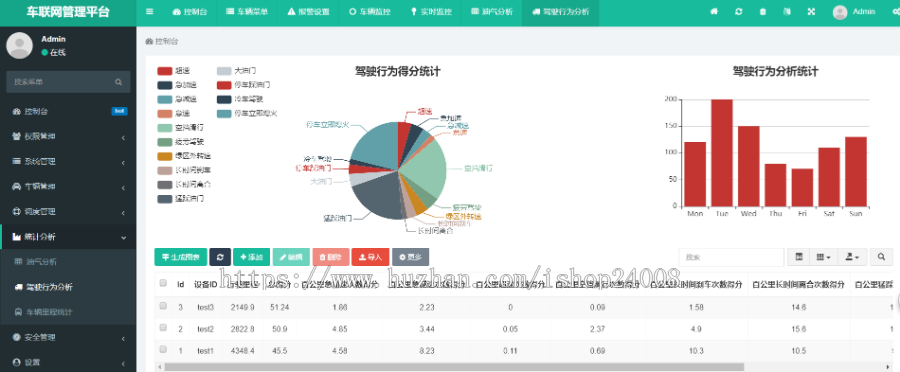Open the 车辆菜单 tab
Image resolution: width=900 pixels, height=372 pixels.
click(x=247, y=11)
